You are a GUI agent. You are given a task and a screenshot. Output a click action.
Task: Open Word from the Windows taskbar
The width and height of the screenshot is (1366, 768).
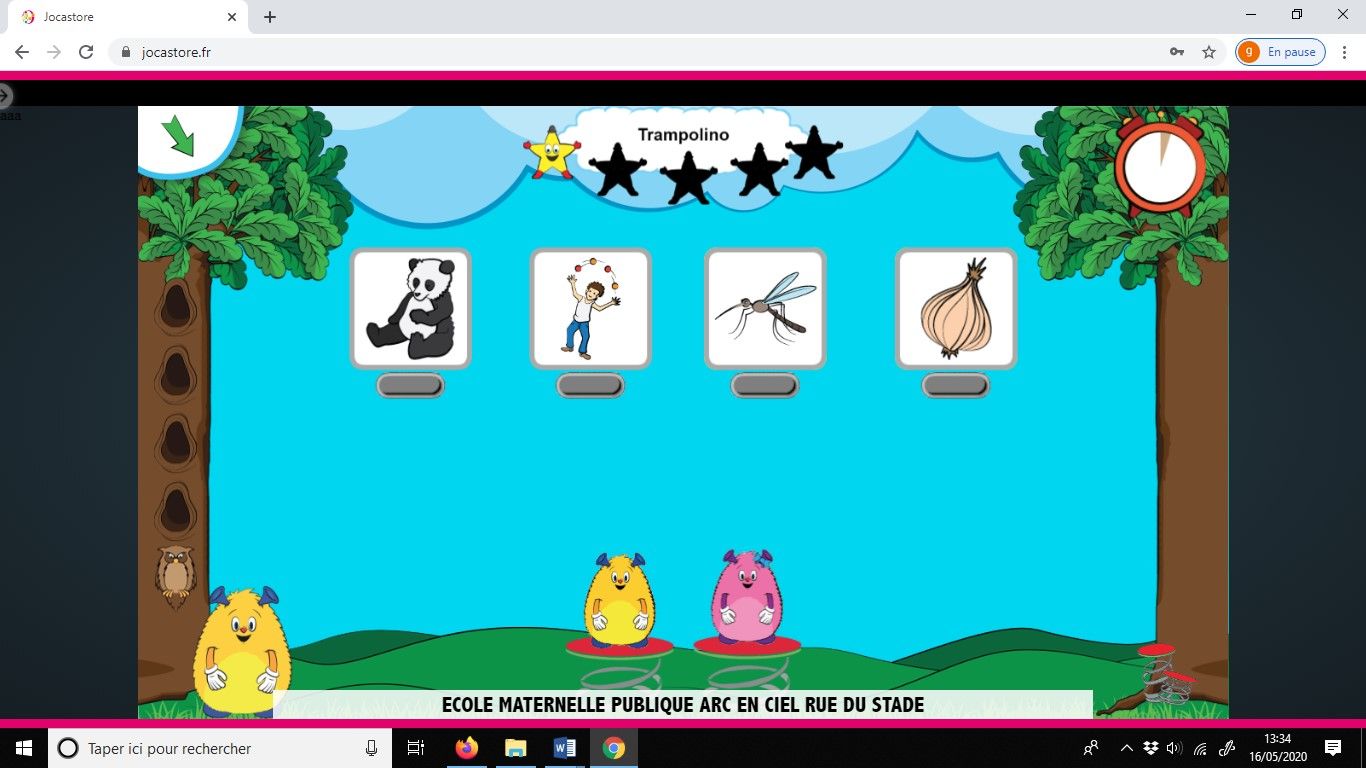(x=564, y=748)
